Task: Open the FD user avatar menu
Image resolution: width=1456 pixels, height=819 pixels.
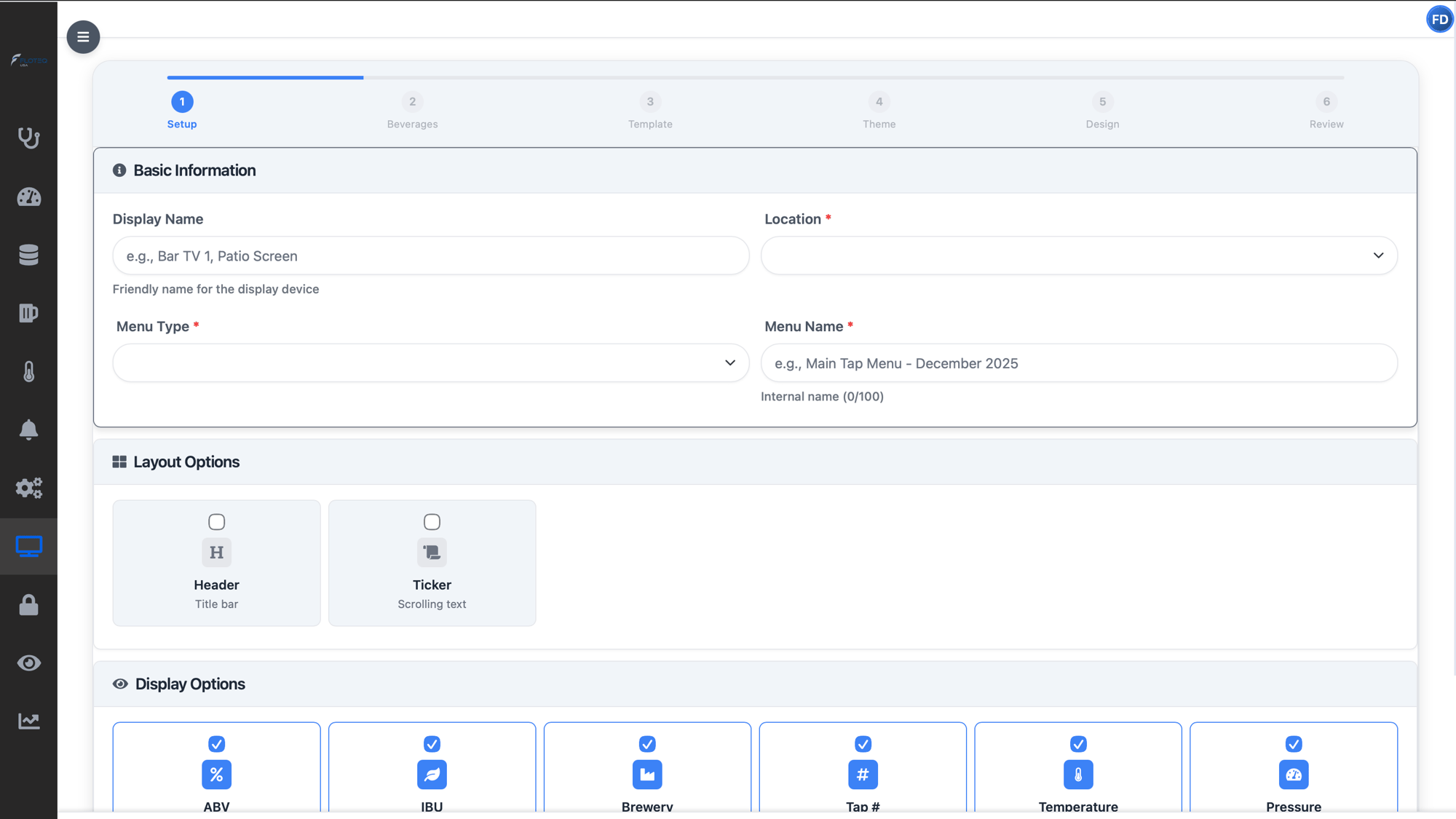Action: 1439,20
